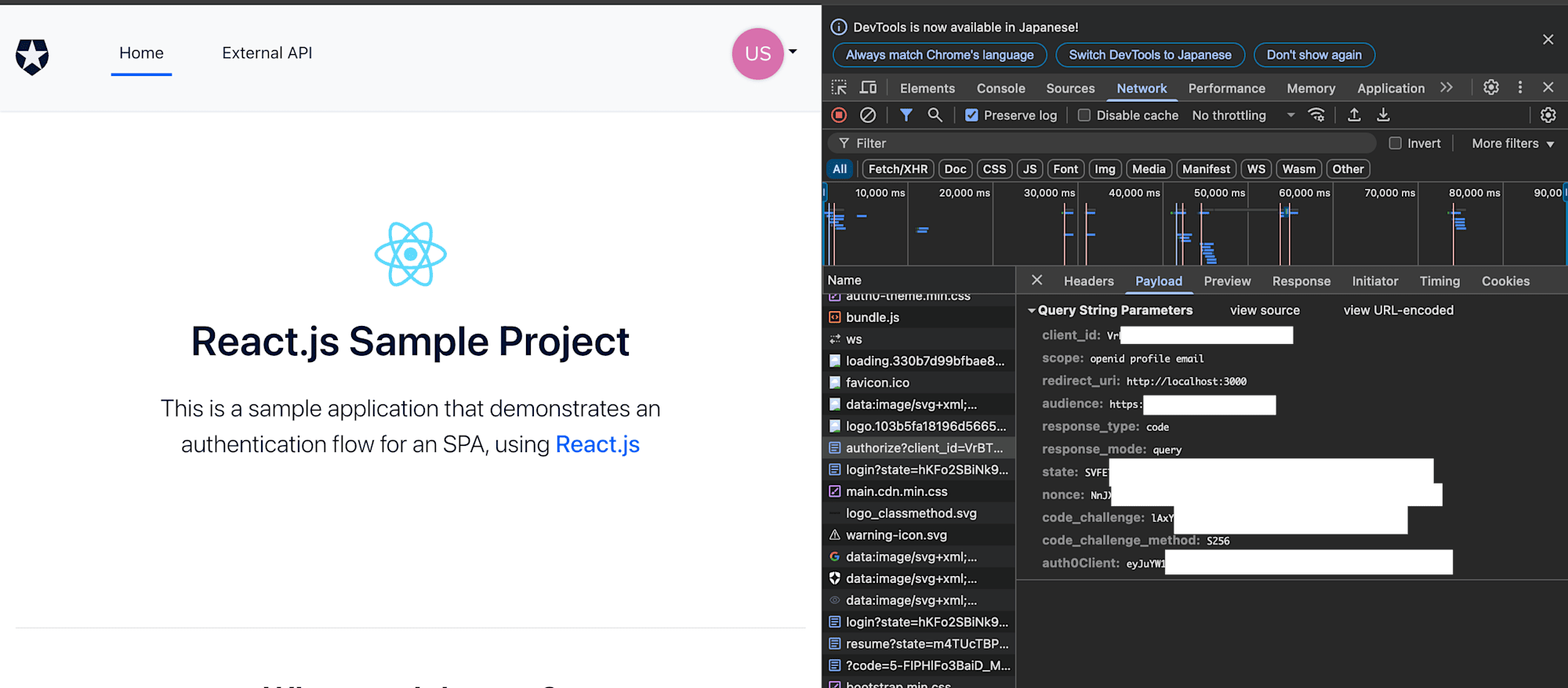The height and width of the screenshot is (688, 1568).
Task: Select the All request type filter
Action: pos(840,169)
